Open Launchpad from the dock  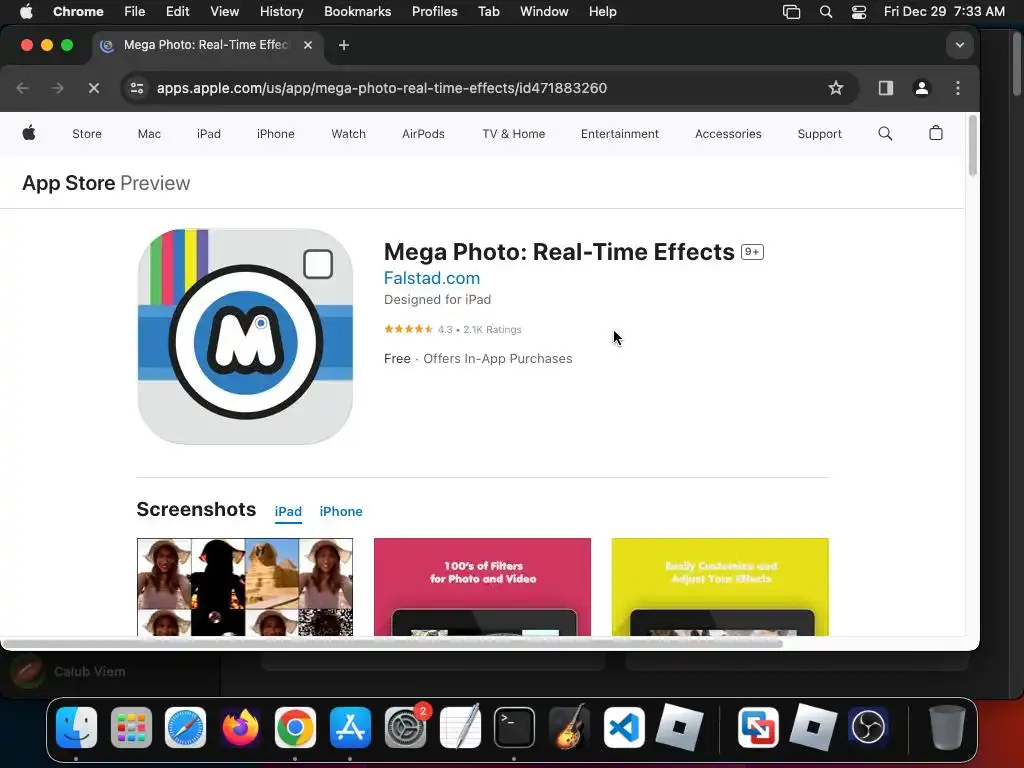pos(131,727)
